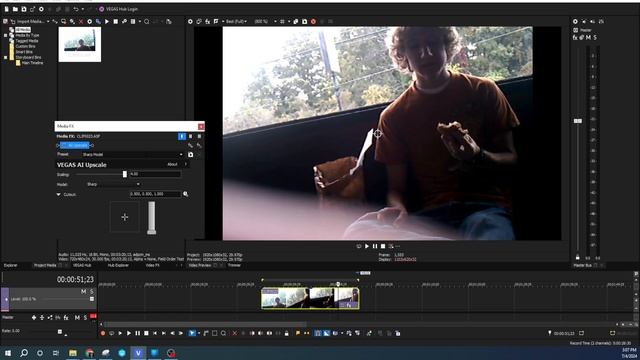The width and height of the screenshot is (640, 360).
Task: Open preview properties gear above video preview
Action: 190,21
